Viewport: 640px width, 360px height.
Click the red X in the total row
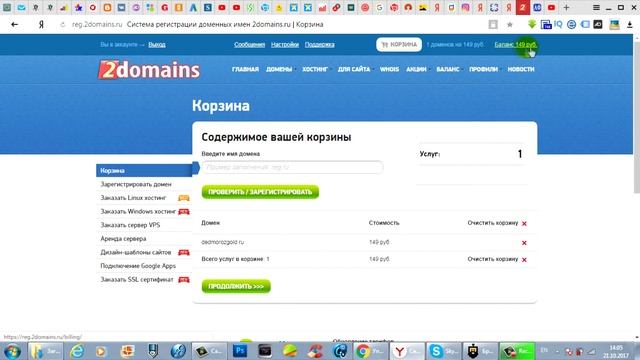point(524,260)
